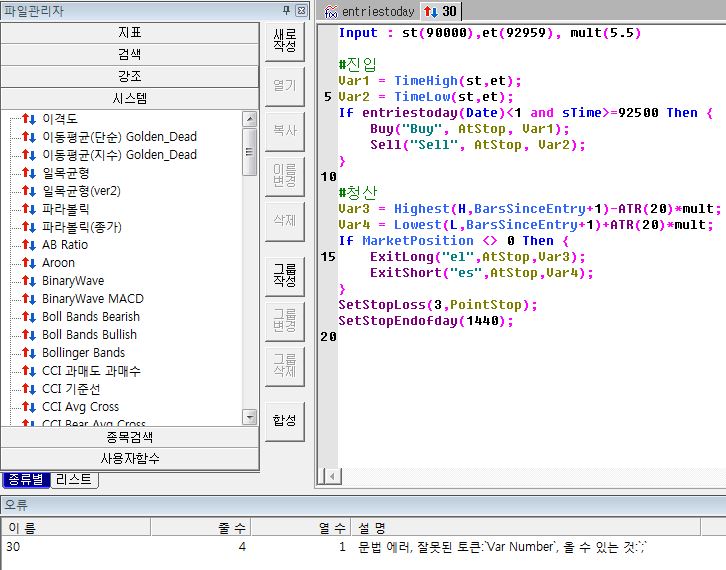Screen dimensions: 726x570
Task: Select the 일목균형 system icon
Action: click(x=29, y=173)
